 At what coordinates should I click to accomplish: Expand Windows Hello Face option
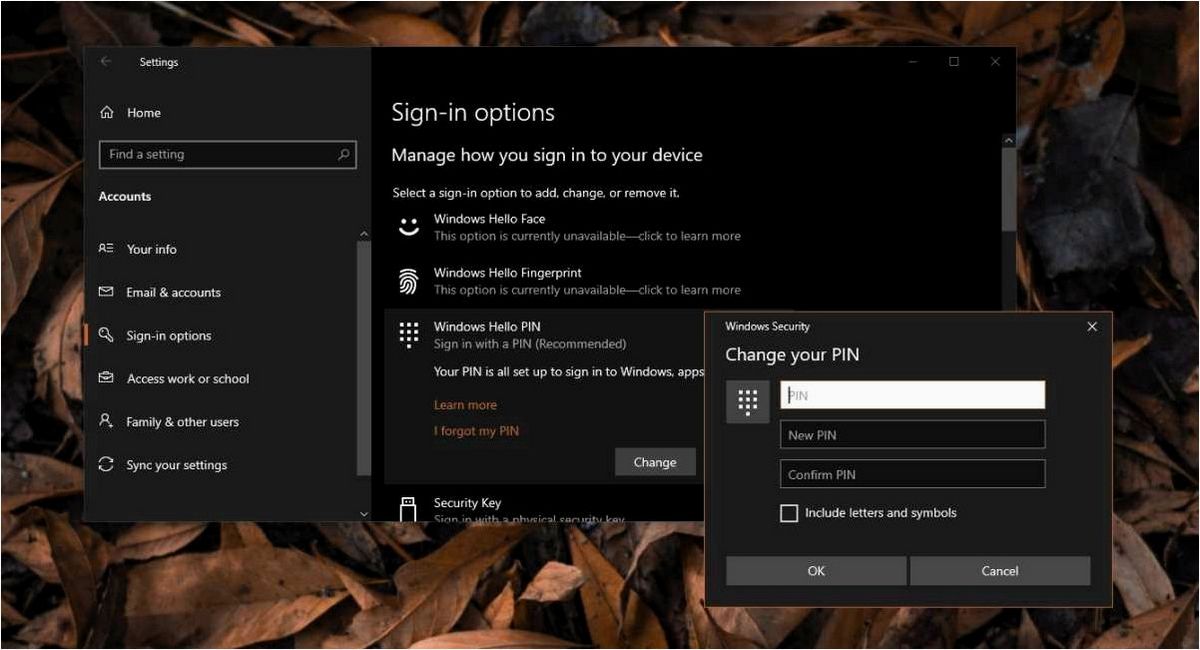[694, 227]
